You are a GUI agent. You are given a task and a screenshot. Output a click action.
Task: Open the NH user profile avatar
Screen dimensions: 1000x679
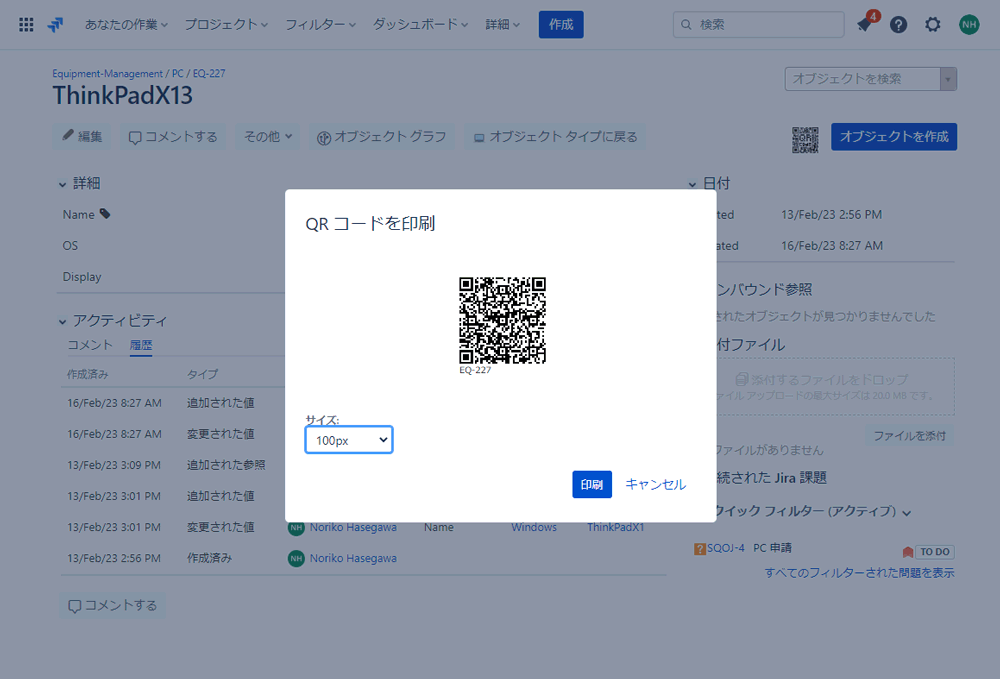(x=968, y=25)
